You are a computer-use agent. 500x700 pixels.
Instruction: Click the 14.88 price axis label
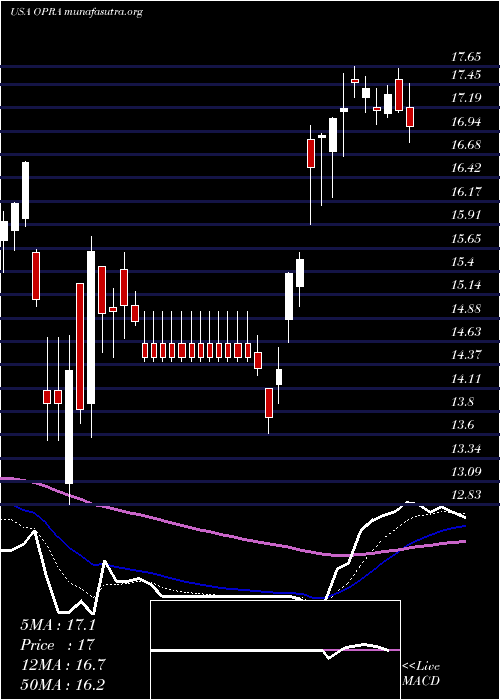pos(466,308)
